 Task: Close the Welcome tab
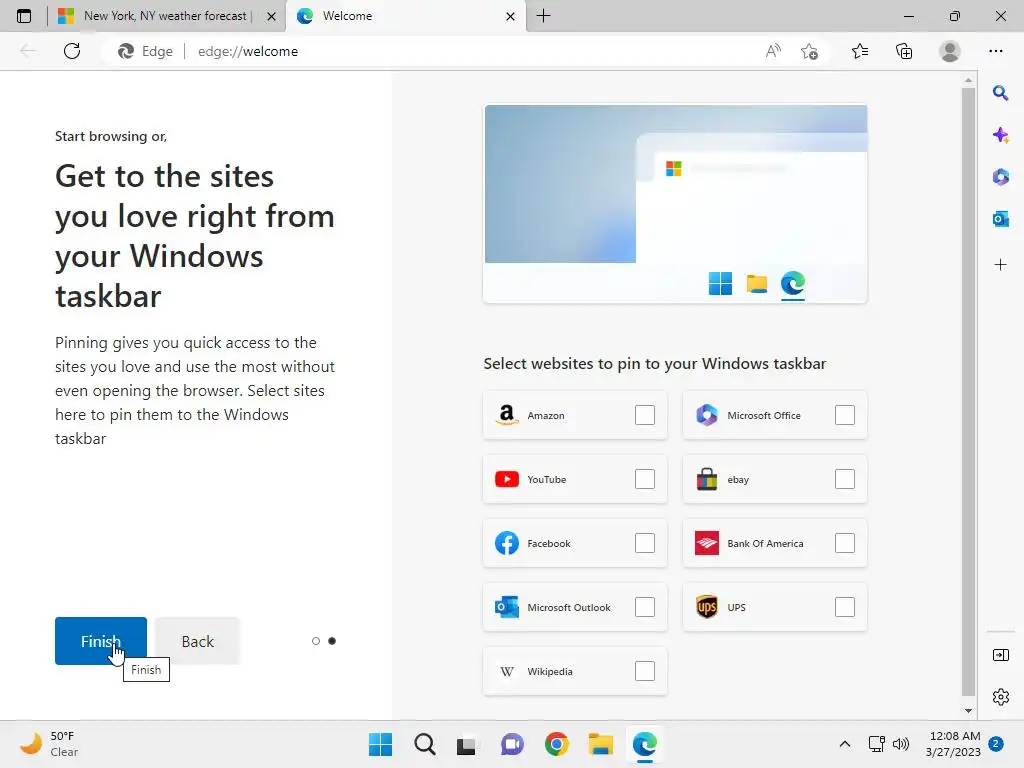click(511, 16)
